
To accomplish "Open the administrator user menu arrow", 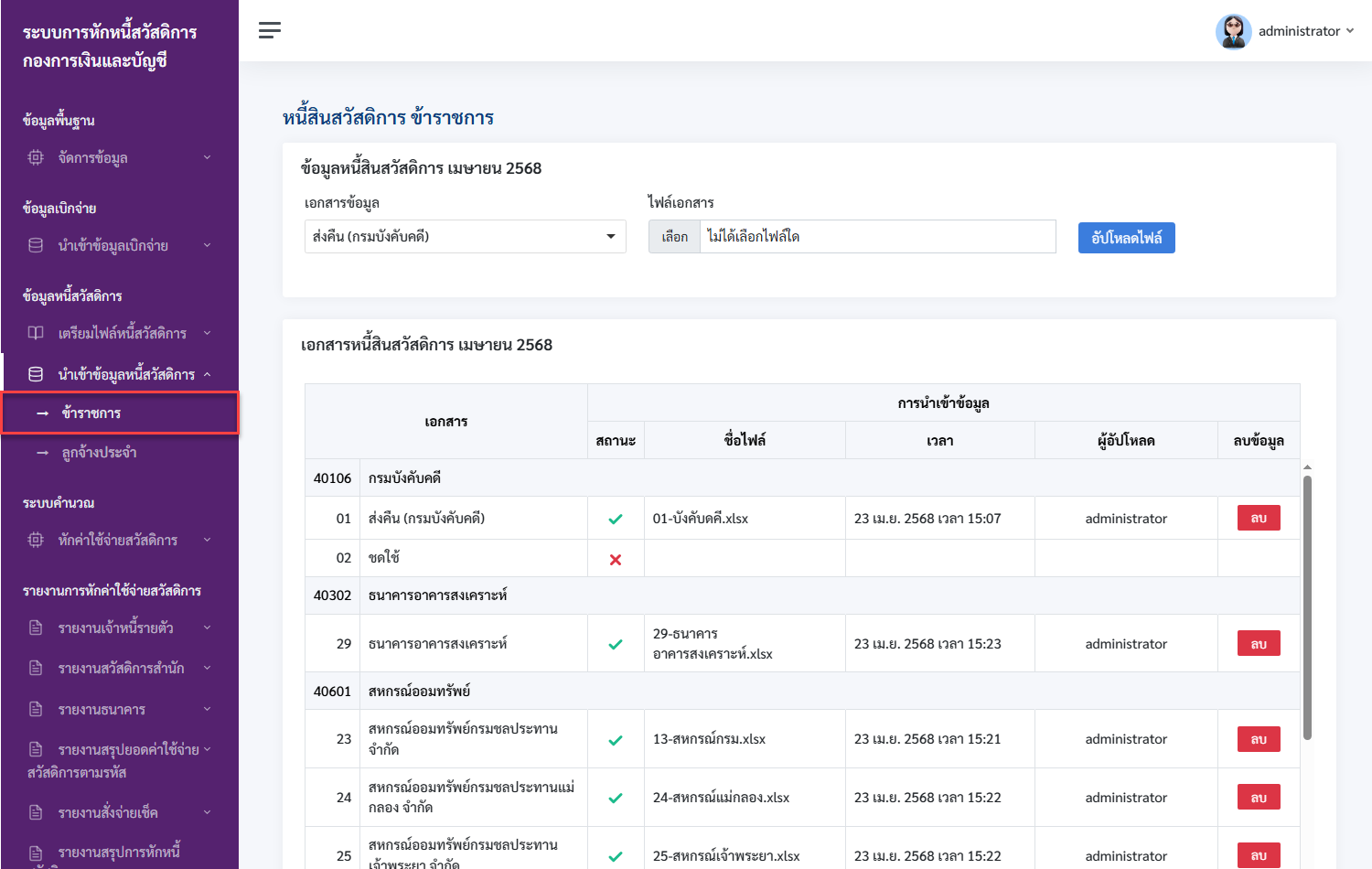I will pos(1350,30).
